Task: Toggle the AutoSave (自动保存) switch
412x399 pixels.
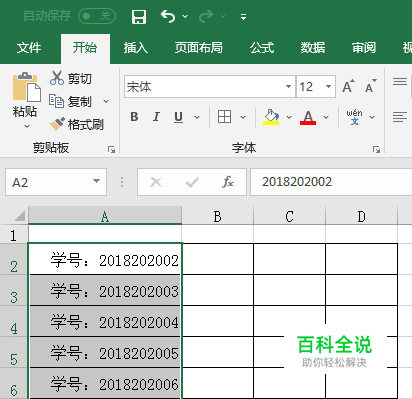Action: 97,16
